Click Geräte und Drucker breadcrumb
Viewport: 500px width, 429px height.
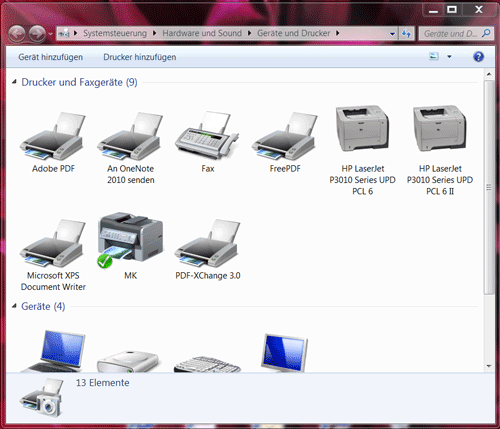[293, 33]
